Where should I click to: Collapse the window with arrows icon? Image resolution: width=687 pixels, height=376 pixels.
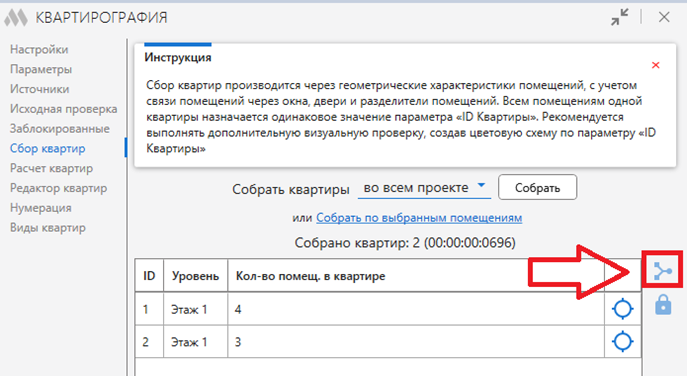[x=620, y=17]
